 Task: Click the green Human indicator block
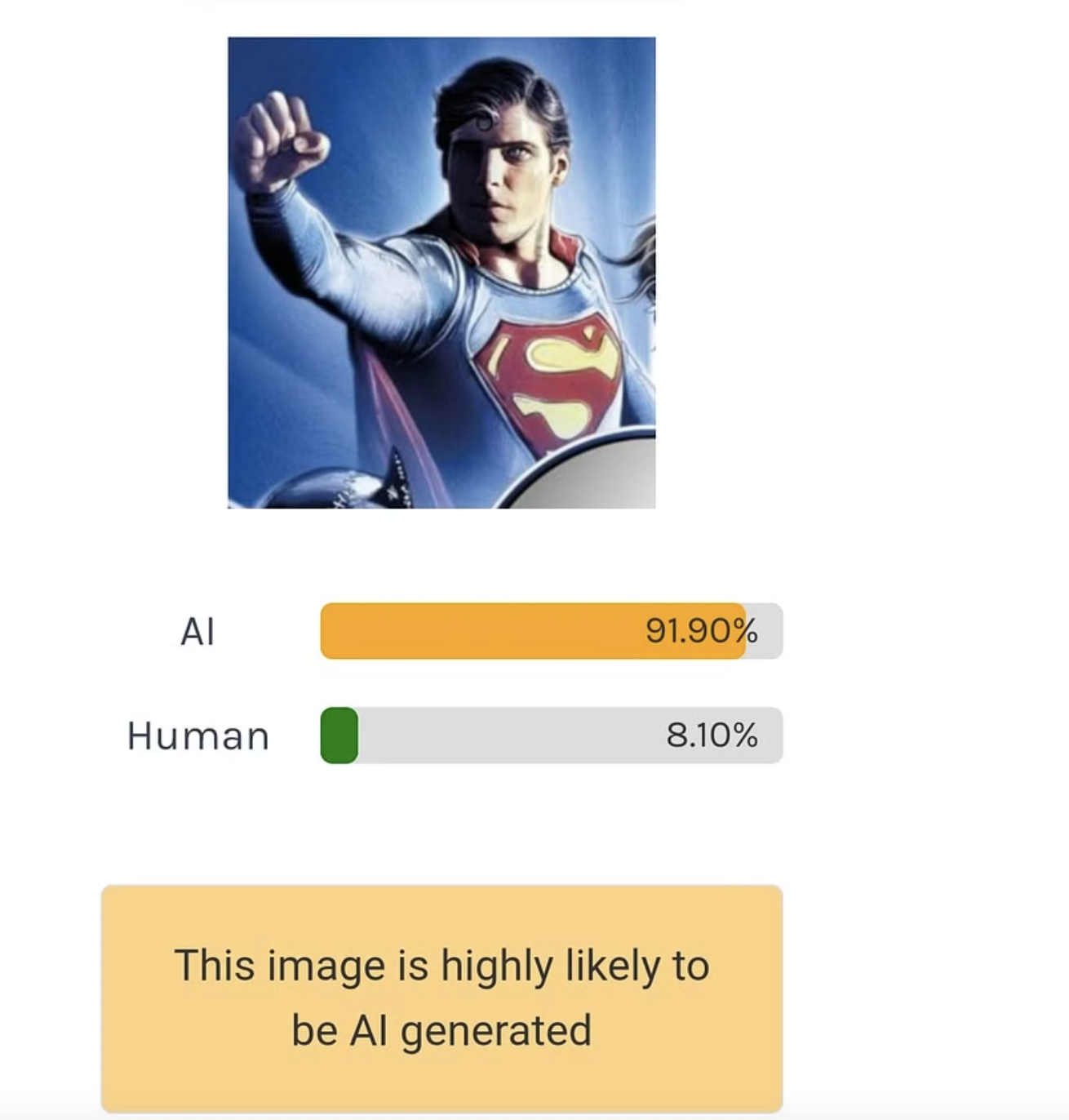[339, 736]
